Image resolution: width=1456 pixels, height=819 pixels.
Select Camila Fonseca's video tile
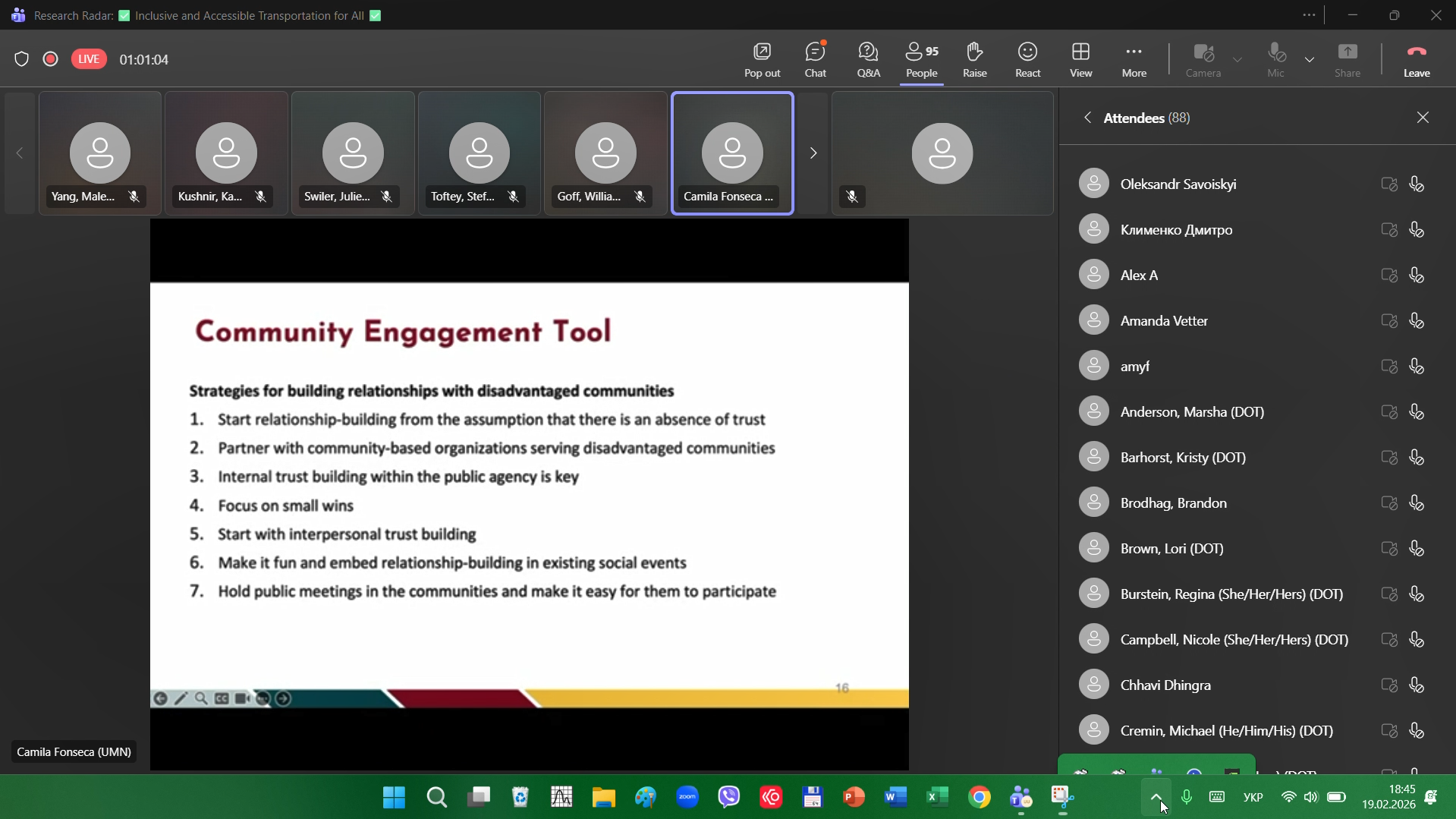click(x=732, y=153)
